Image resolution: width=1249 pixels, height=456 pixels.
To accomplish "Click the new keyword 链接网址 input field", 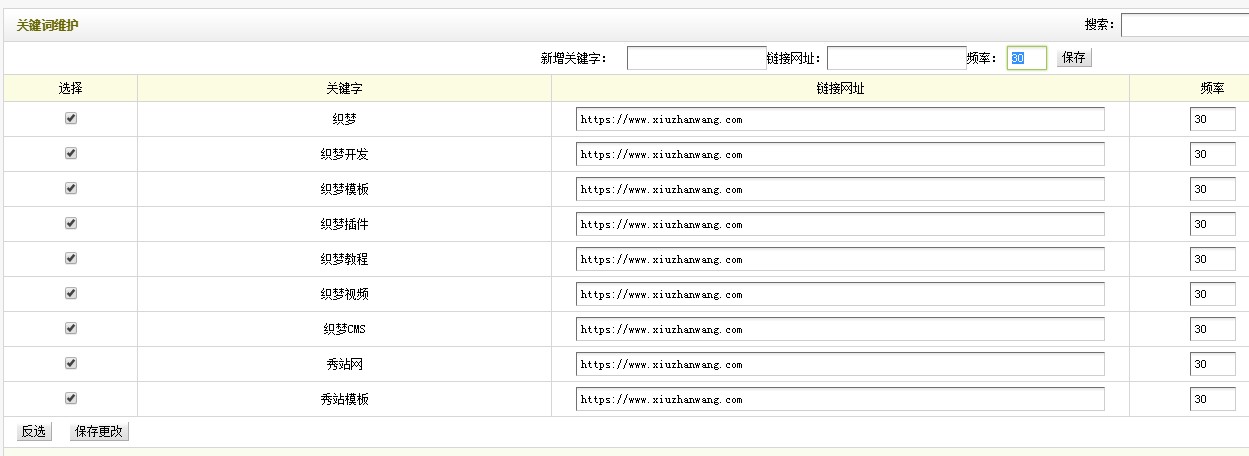I will 896,58.
